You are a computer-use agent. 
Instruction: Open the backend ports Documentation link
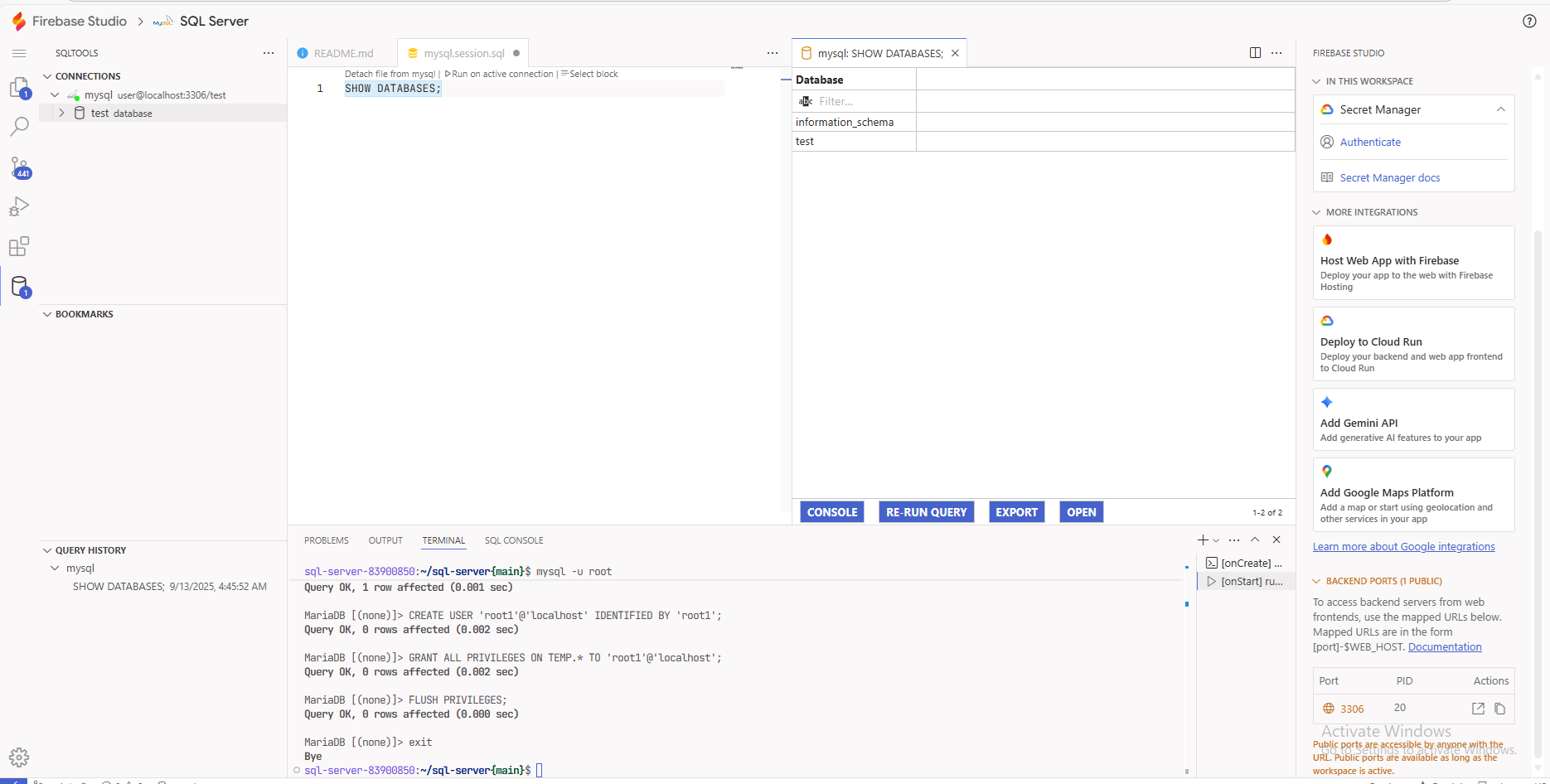click(1445, 647)
